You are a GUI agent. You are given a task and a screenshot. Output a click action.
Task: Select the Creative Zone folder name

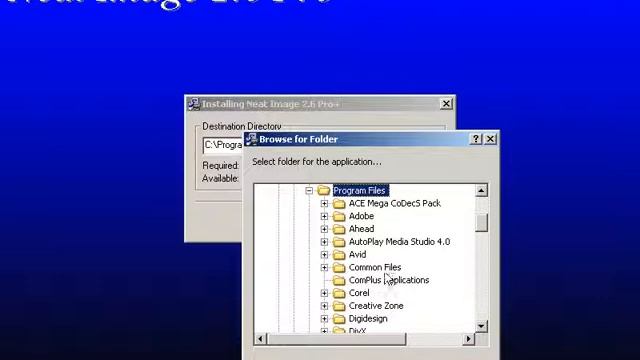376,306
